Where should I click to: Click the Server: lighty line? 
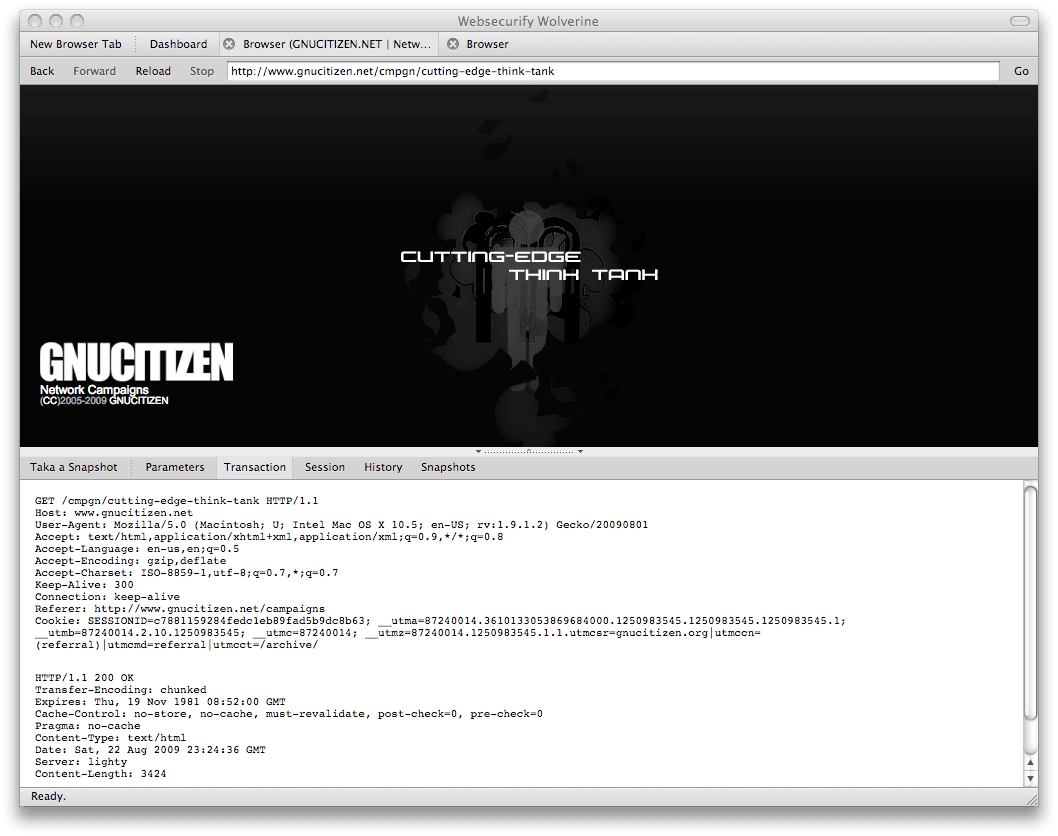coord(81,762)
